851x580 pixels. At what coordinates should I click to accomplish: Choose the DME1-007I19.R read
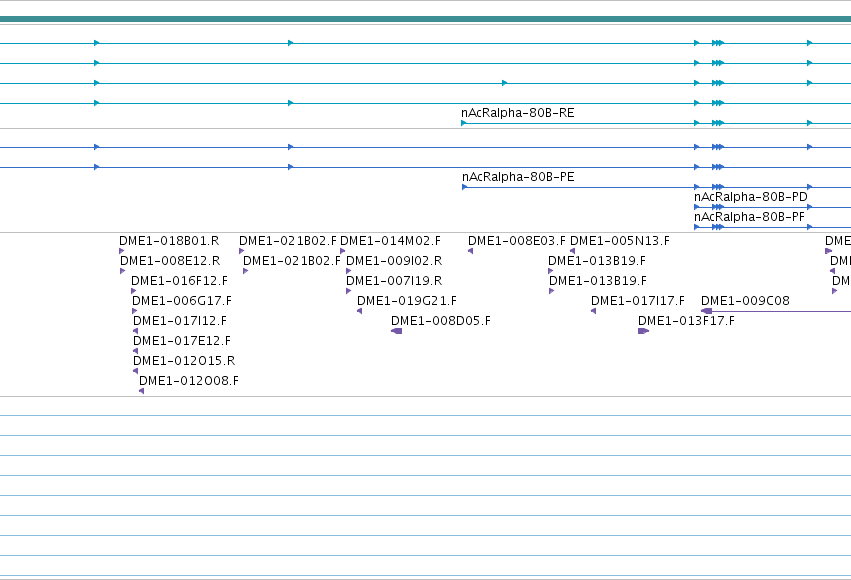coord(394,281)
